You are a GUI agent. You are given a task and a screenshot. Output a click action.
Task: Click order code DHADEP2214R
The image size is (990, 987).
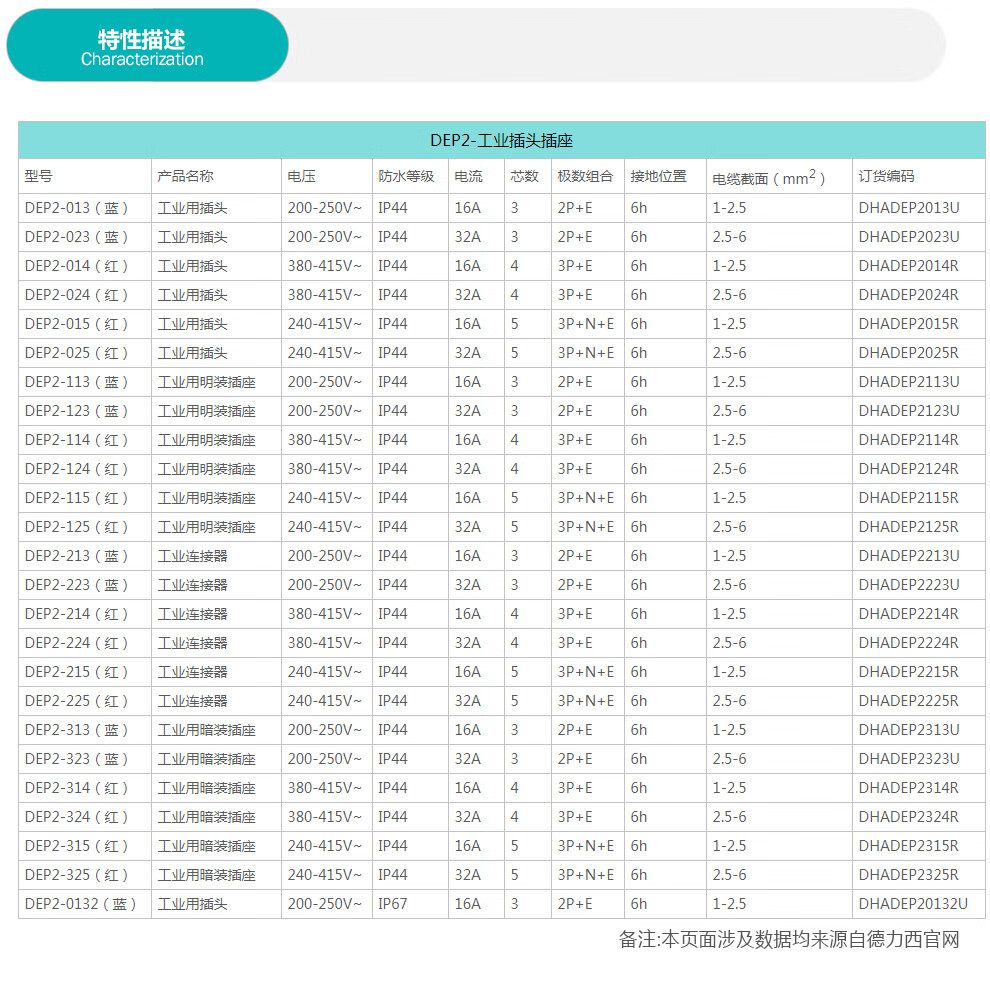coord(909,614)
